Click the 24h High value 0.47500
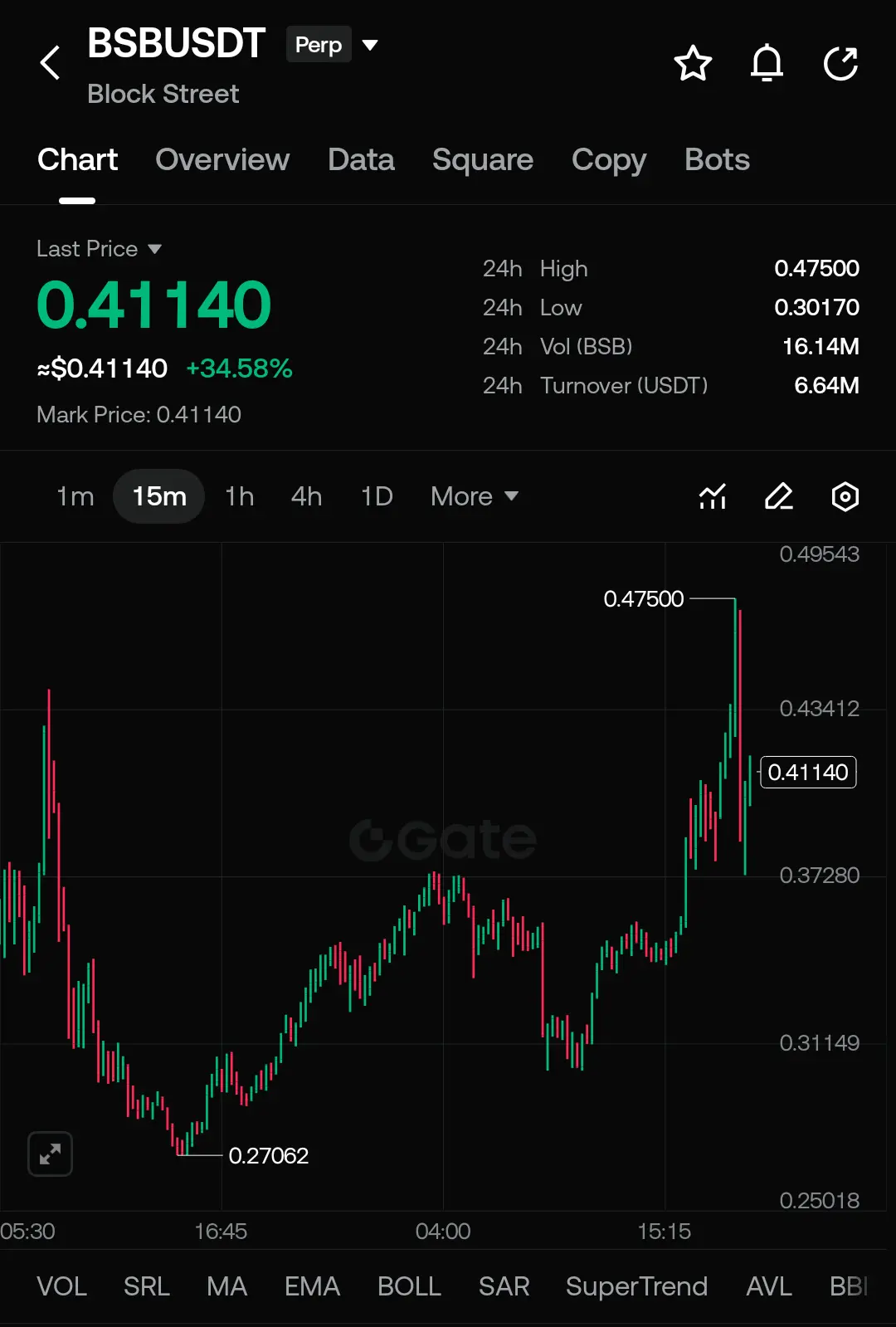The image size is (896, 1327). pos(816,268)
